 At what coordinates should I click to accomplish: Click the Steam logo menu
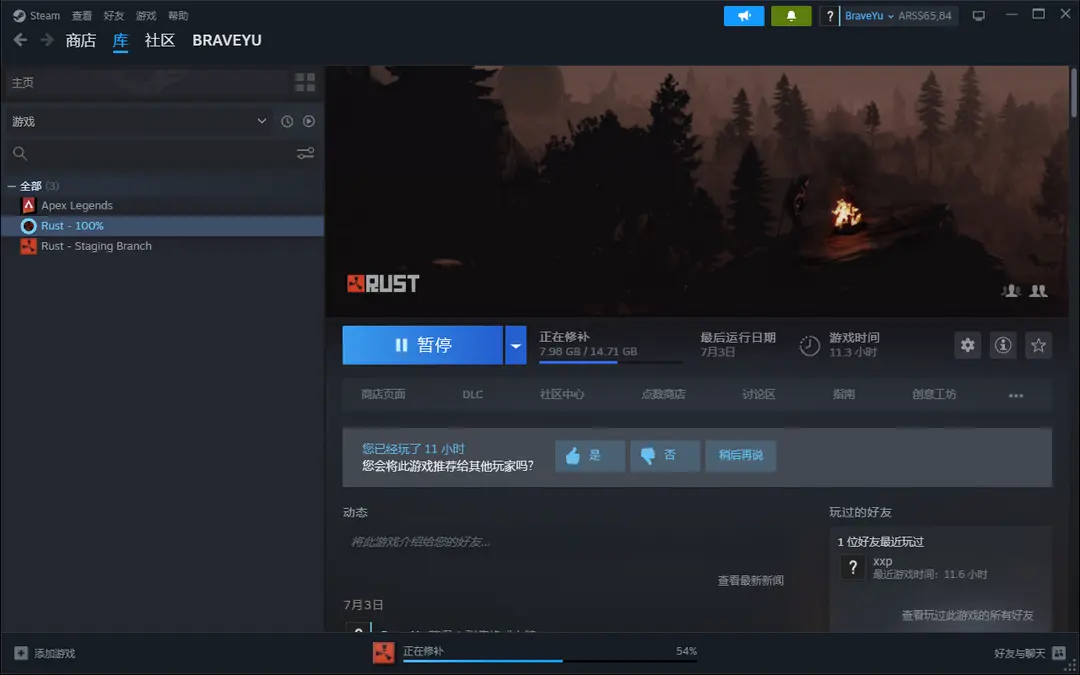[x=19, y=15]
